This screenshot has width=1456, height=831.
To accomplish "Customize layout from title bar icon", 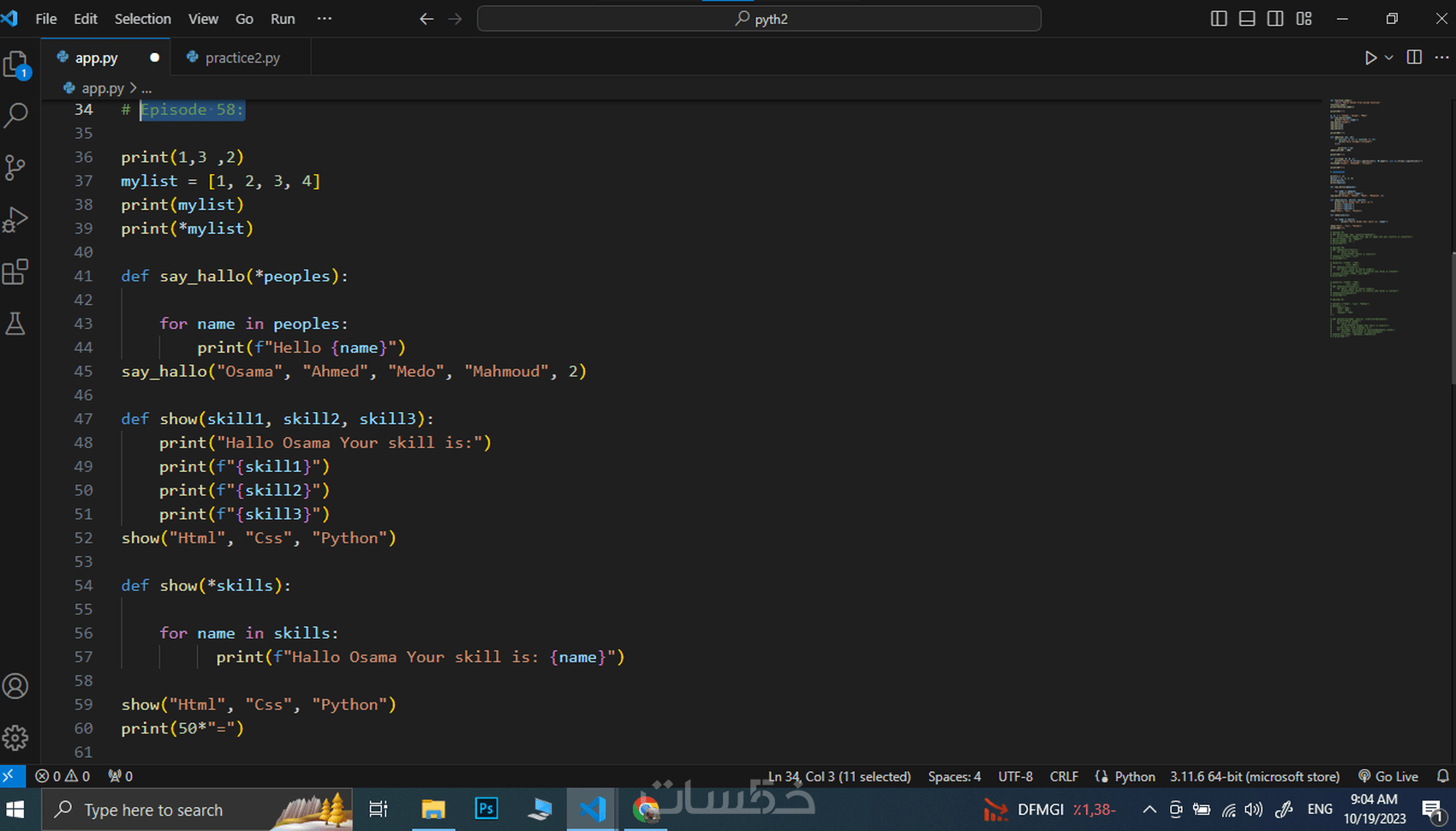I will coord(1304,19).
